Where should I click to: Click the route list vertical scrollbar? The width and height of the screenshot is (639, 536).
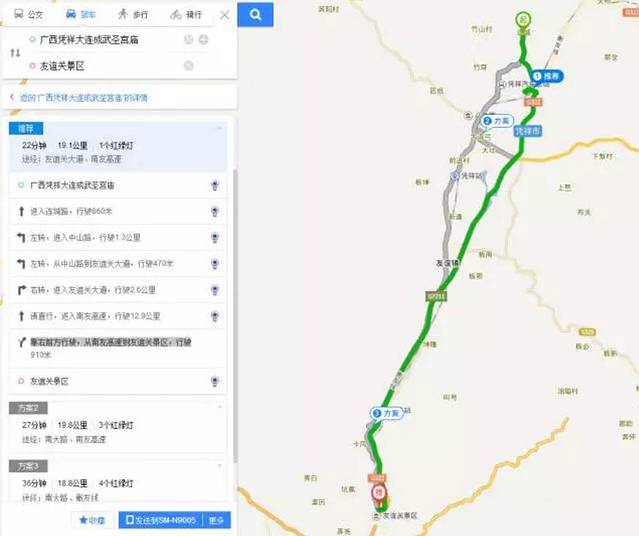click(x=235, y=316)
